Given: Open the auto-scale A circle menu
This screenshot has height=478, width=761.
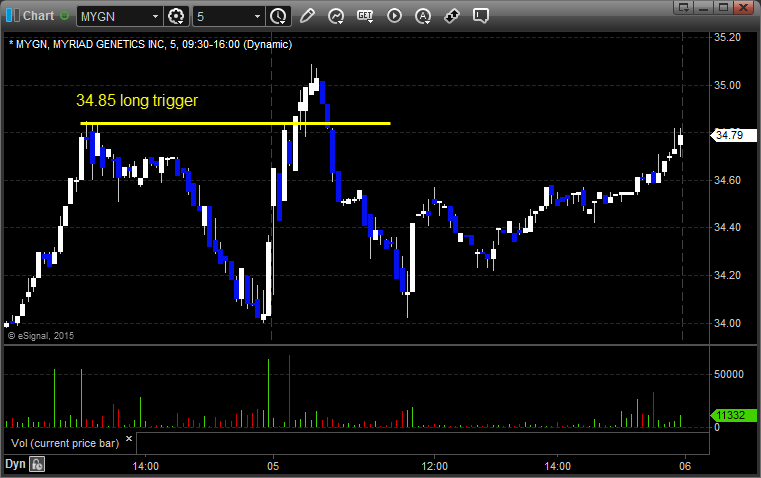Looking at the screenshot, I should click(423, 16).
